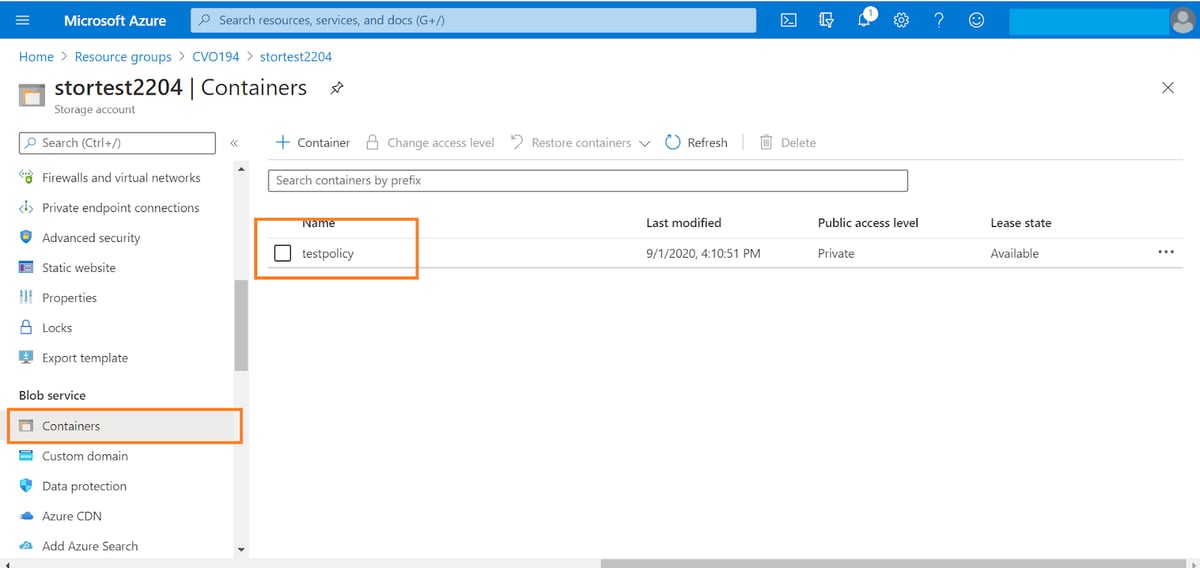Click the add Container button
Viewport: 1200px width, 568px height.
point(313,143)
